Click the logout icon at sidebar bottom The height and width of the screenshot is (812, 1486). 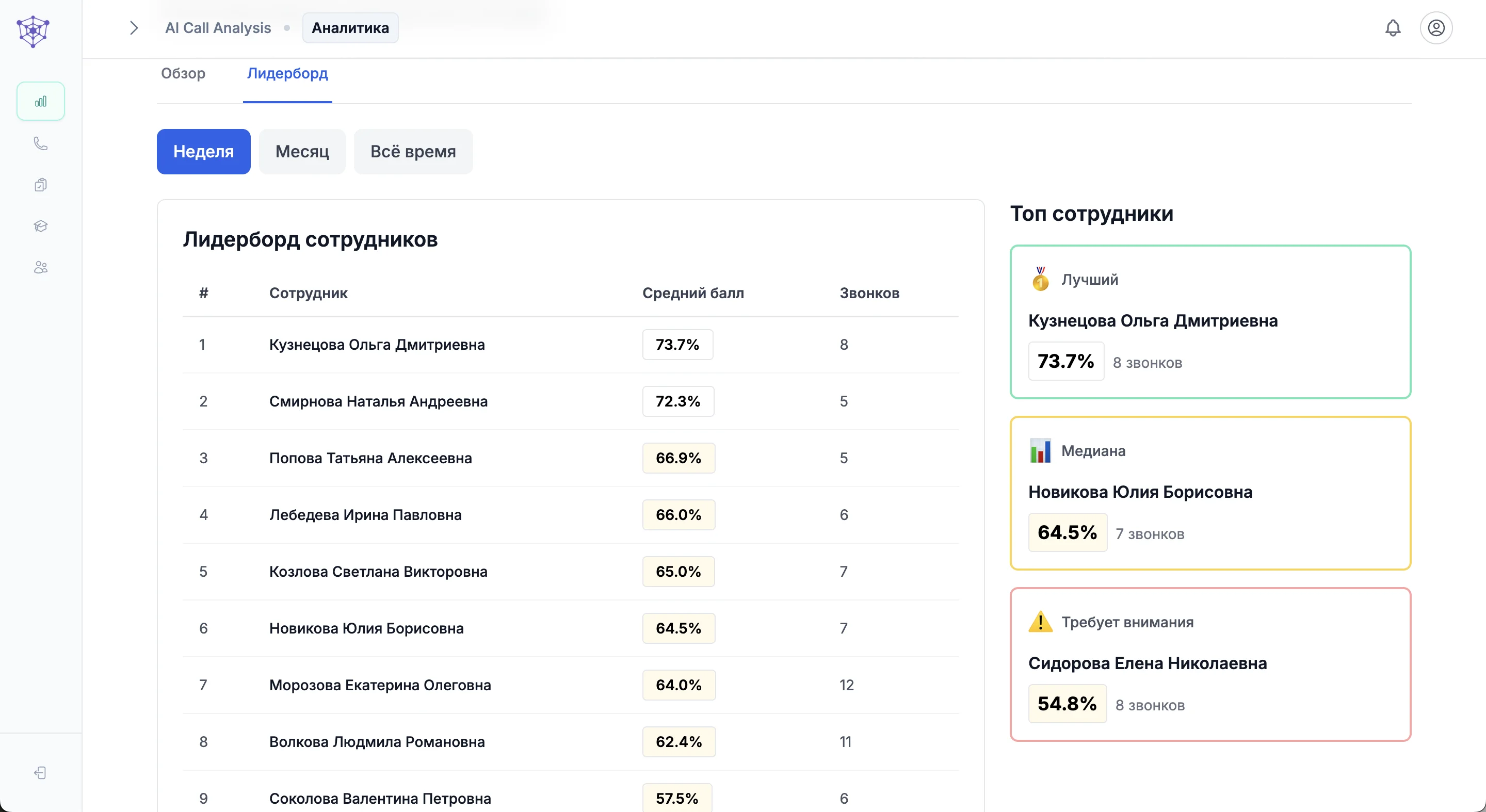[x=40, y=773]
